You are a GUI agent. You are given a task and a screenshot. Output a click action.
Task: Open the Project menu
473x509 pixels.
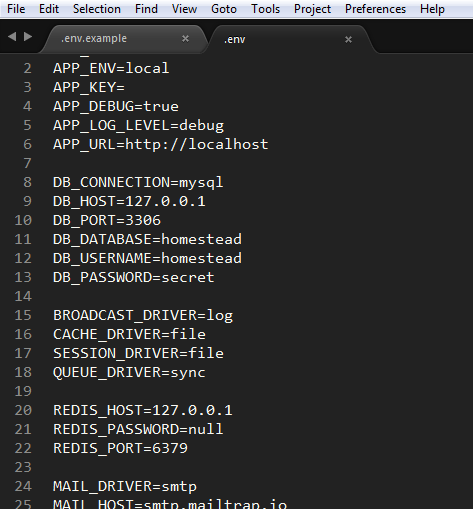coord(312,9)
